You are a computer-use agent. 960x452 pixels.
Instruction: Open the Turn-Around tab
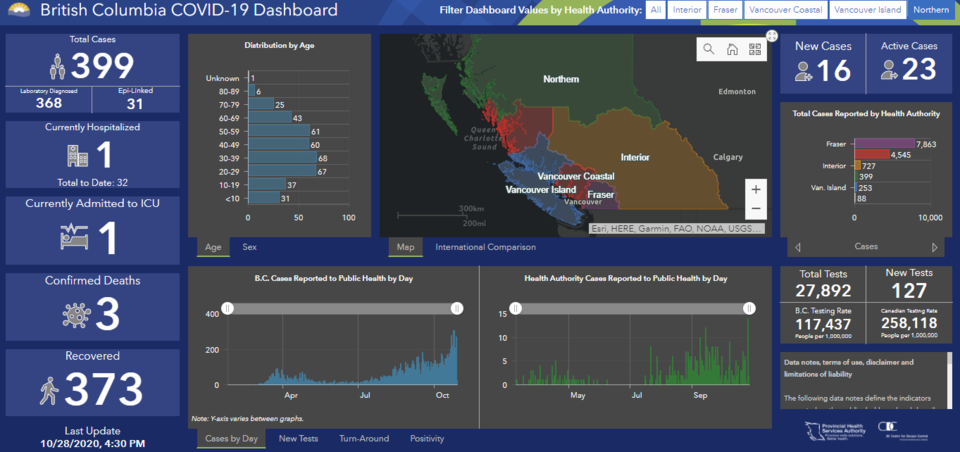[x=364, y=439]
